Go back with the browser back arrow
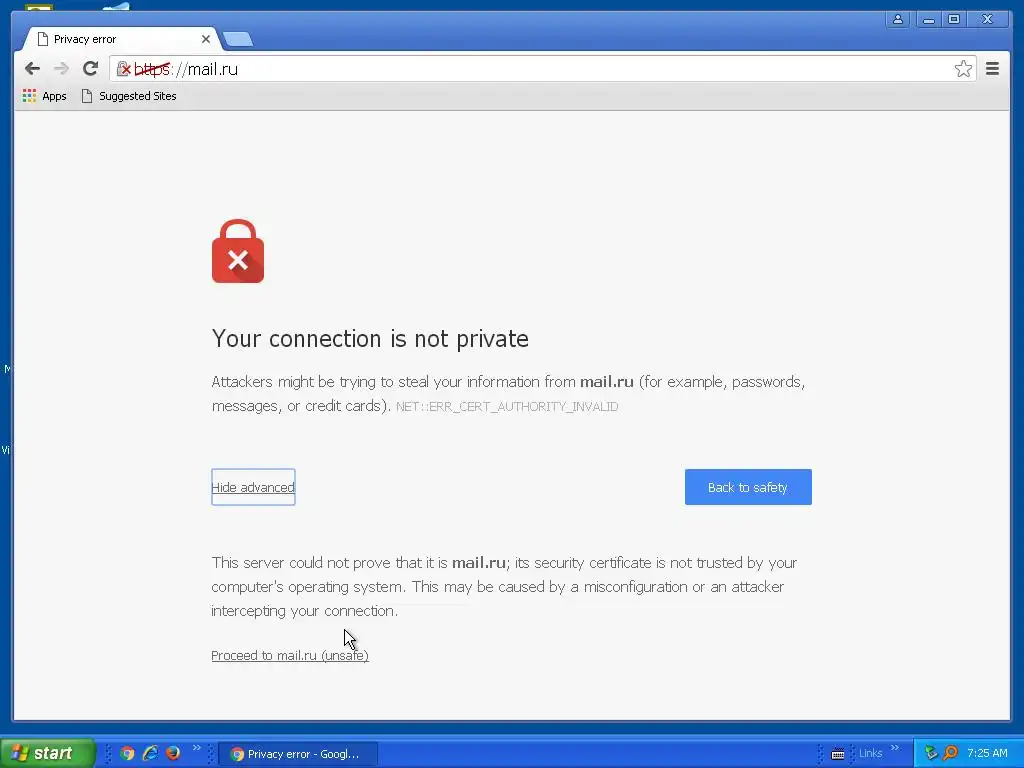1024x768 pixels. pos(32,69)
